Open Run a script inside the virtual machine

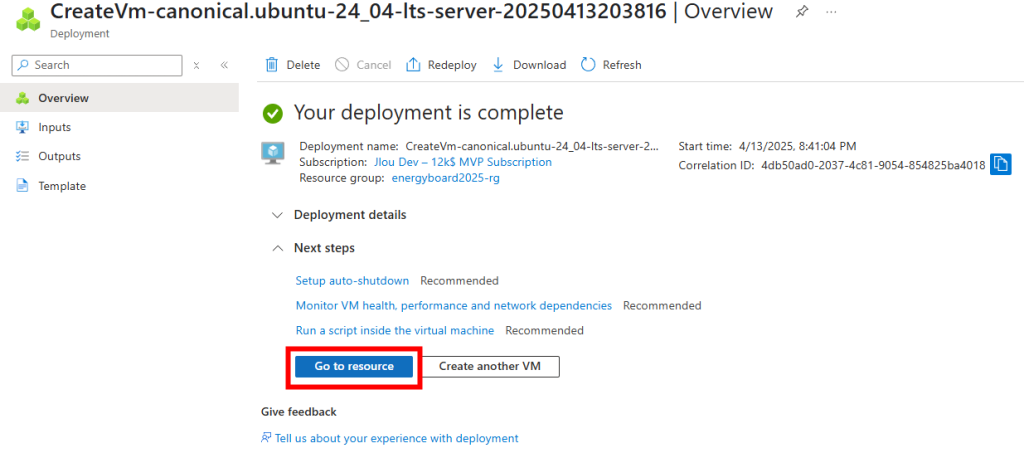(x=394, y=330)
